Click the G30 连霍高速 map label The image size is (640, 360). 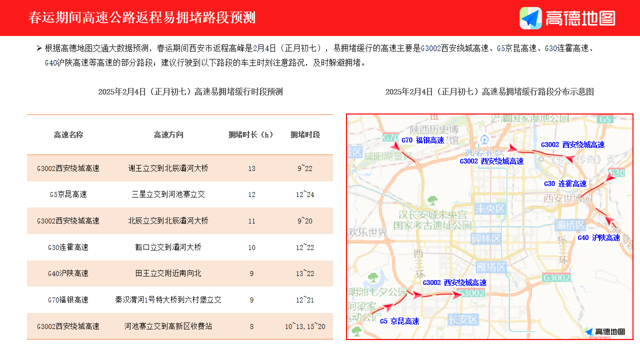[x=565, y=184]
